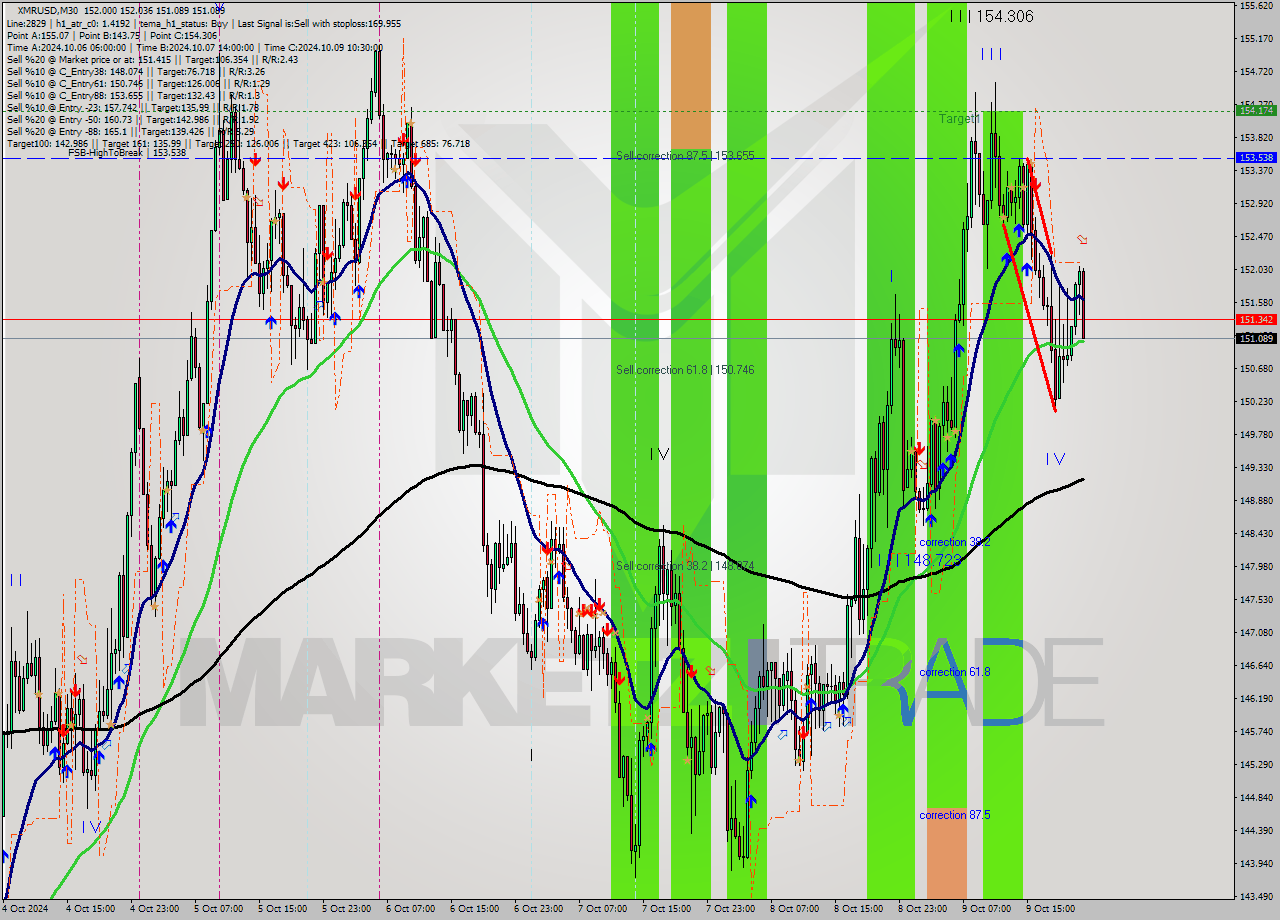The height and width of the screenshot is (920, 1280).
Task: Click the 'Sell correction 61.8 | 150.746' label
Action: coord(685,370)
